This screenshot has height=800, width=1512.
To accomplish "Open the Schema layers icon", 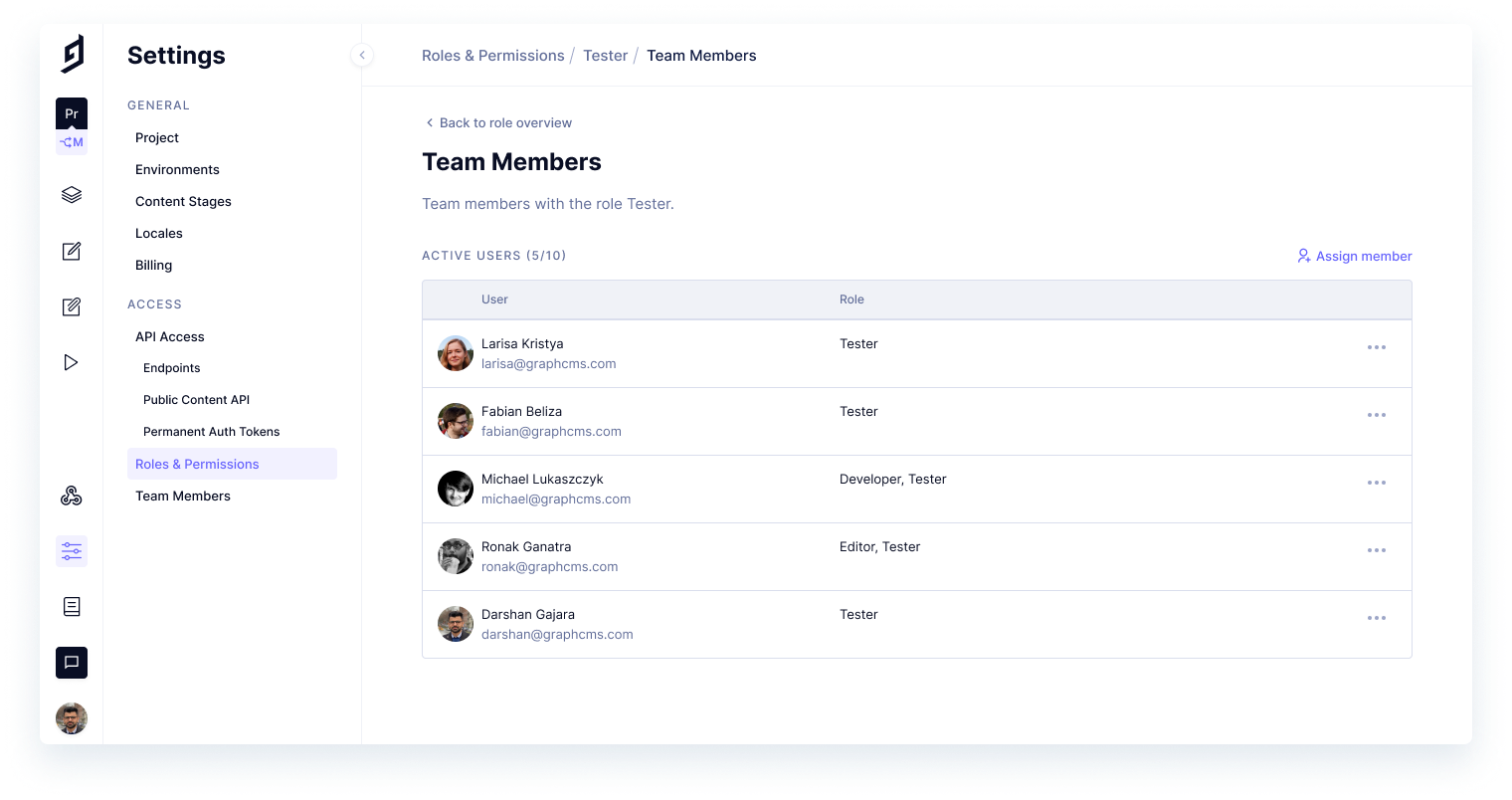I will [72, 195].
